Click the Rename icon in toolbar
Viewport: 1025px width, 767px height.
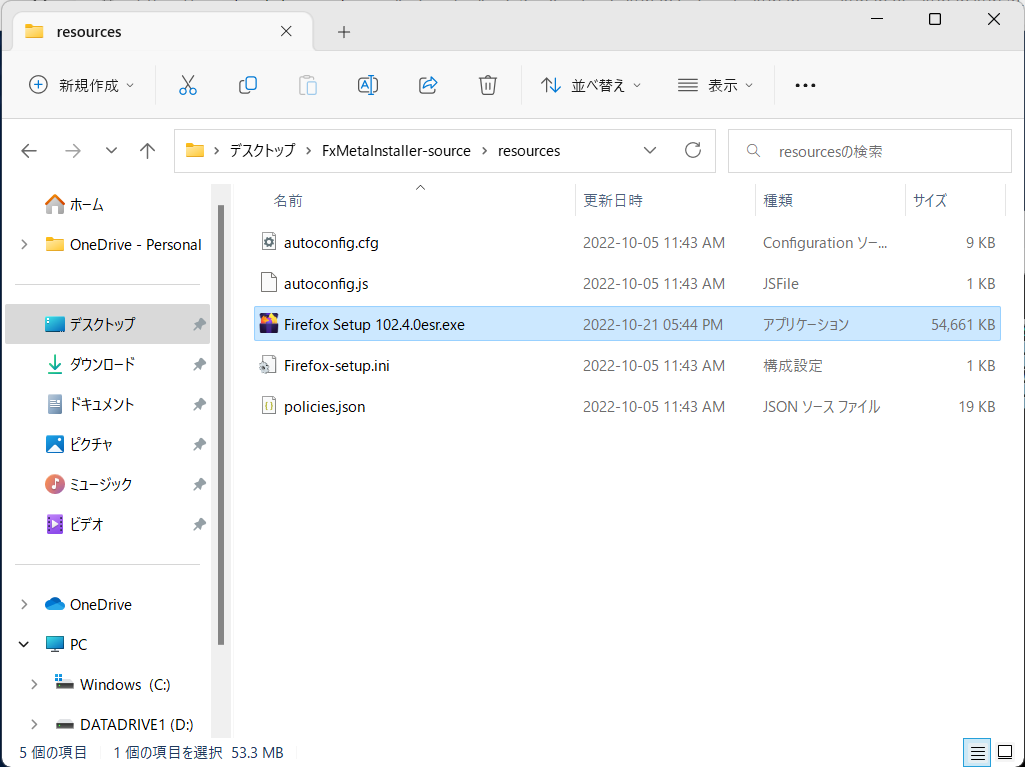click(368, 85)
